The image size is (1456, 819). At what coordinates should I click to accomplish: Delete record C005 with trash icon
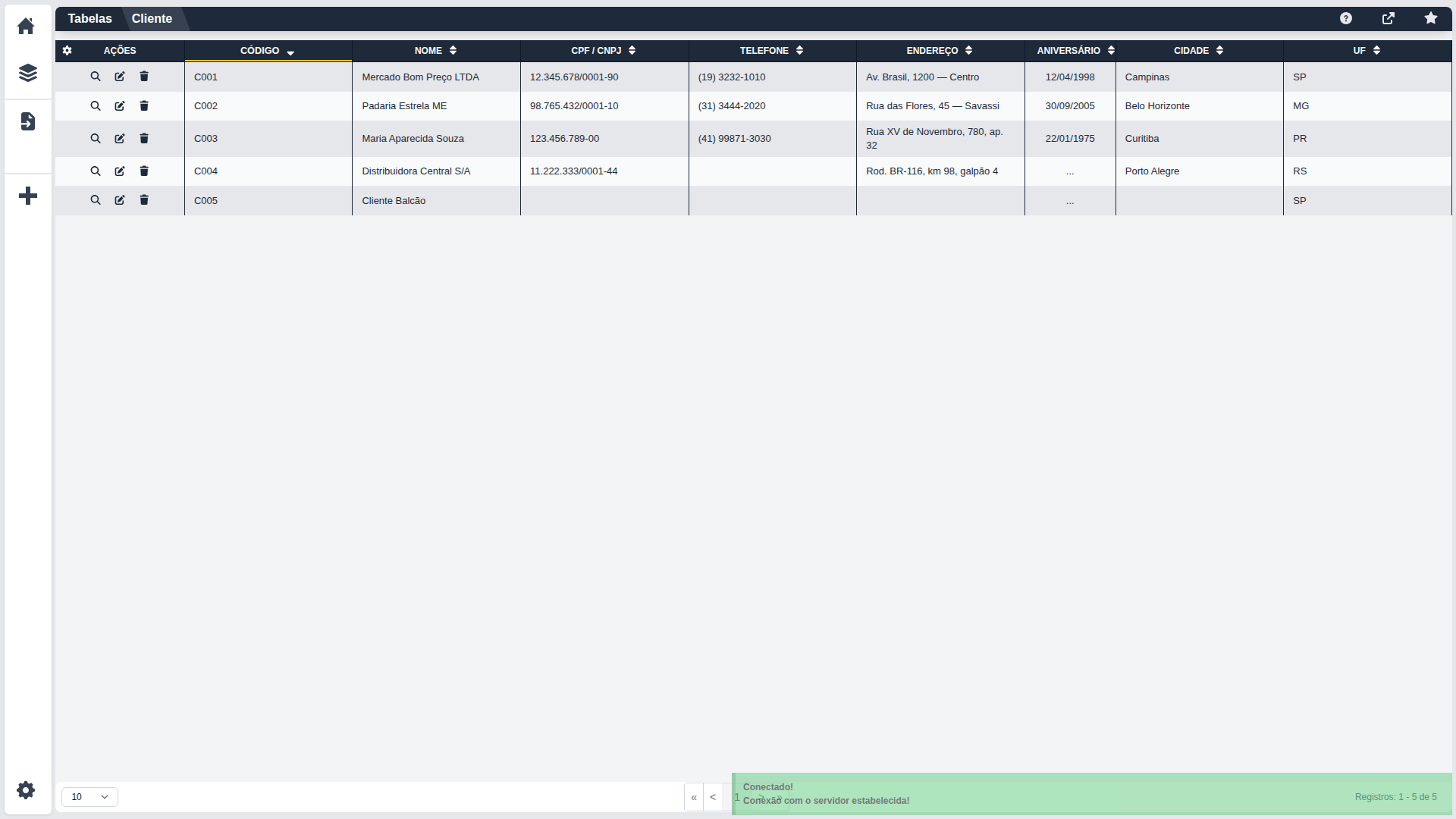click(144, 200)
